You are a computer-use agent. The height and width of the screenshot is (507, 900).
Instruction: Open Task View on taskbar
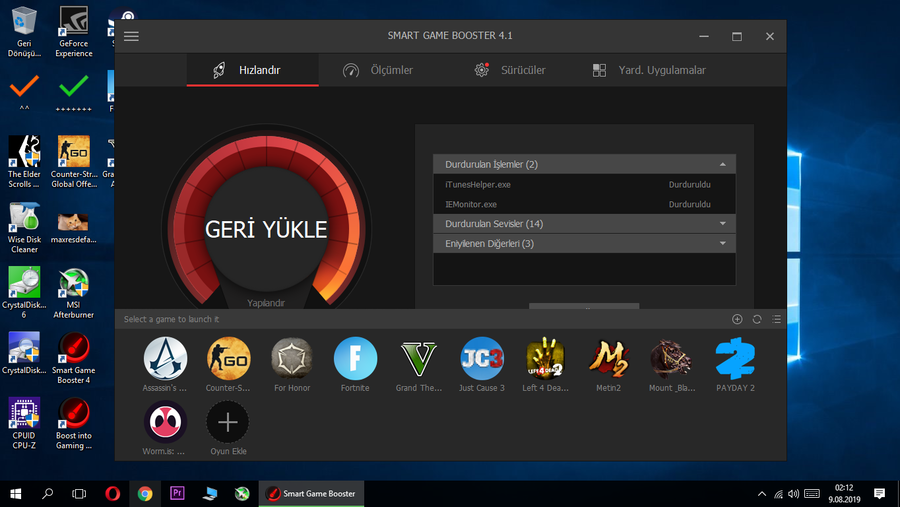pyautogui.click(x=79, y=494)
